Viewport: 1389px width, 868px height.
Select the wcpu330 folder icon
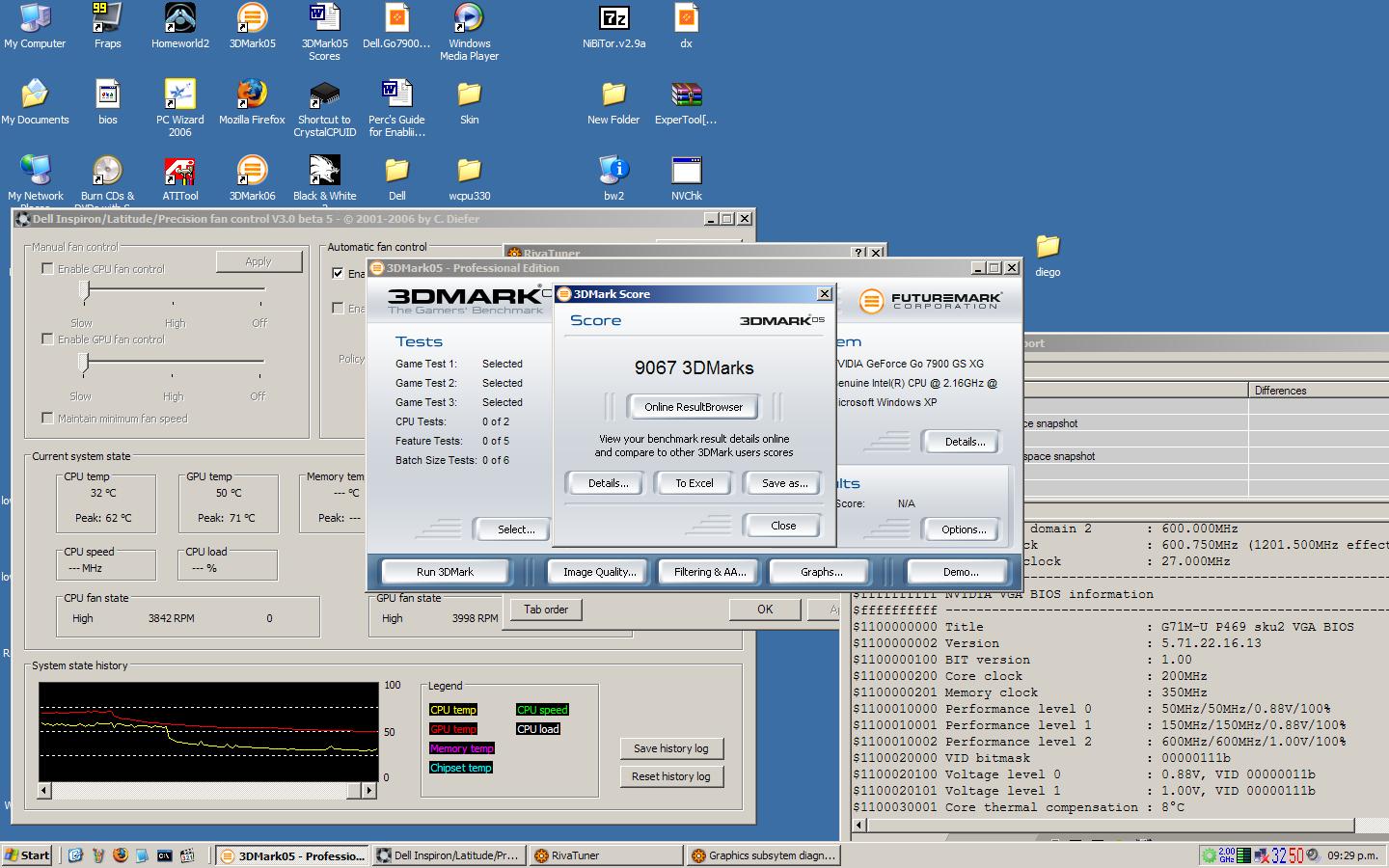[469, 177]
